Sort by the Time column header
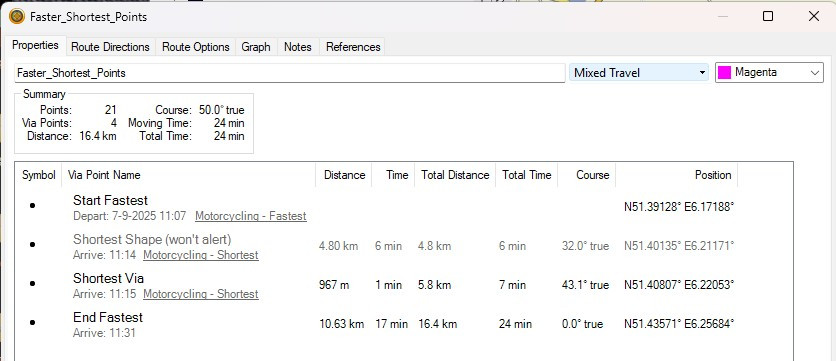 coord(393,175)
